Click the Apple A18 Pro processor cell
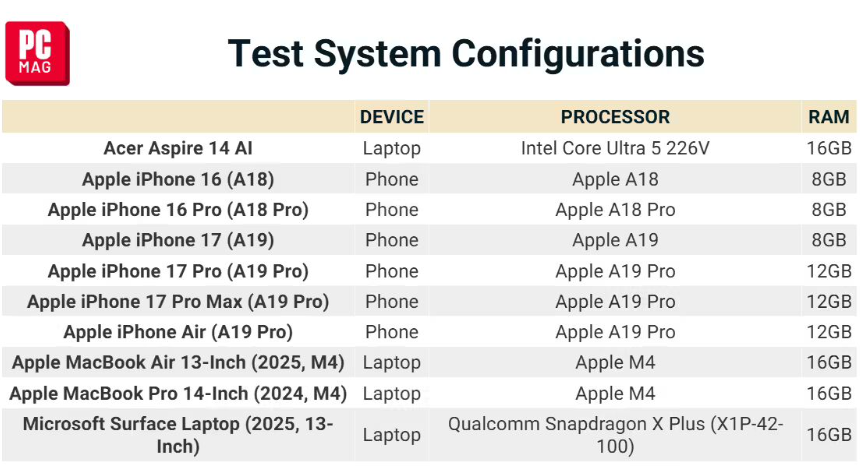Screen dimensions: 860x470 615,210
